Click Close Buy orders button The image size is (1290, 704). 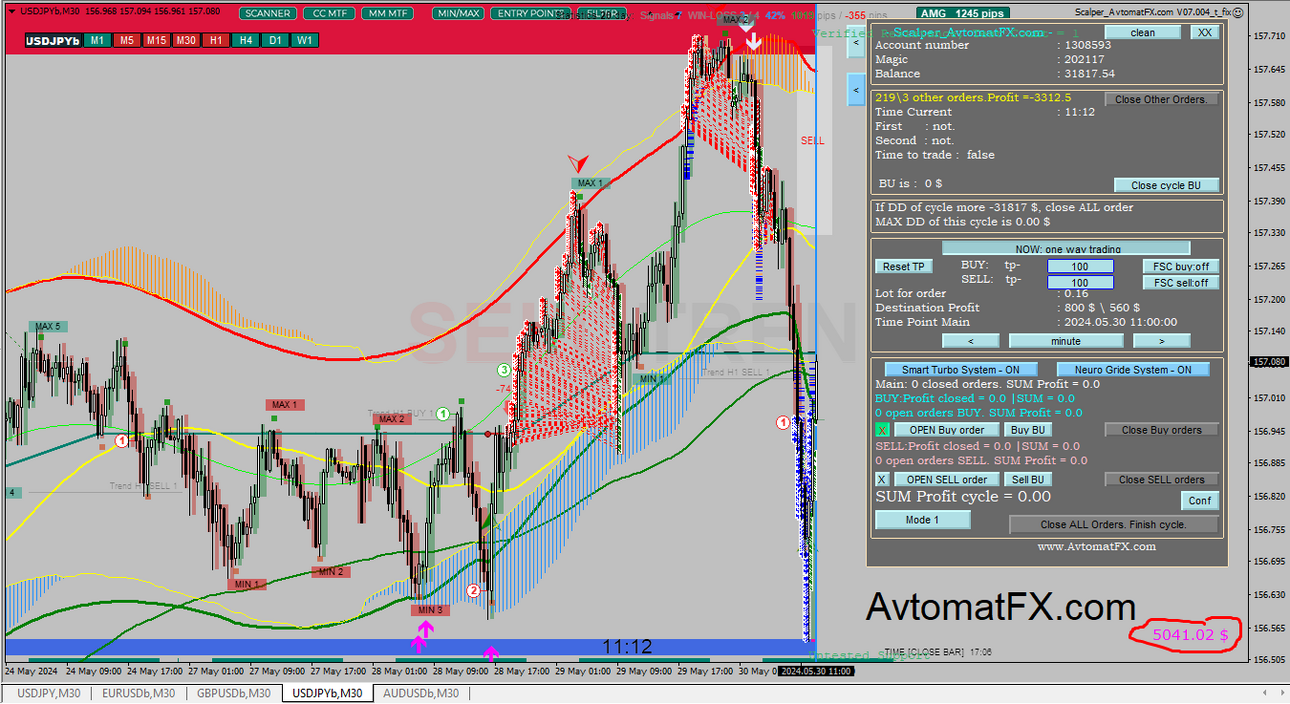[x=1162, y=429]
